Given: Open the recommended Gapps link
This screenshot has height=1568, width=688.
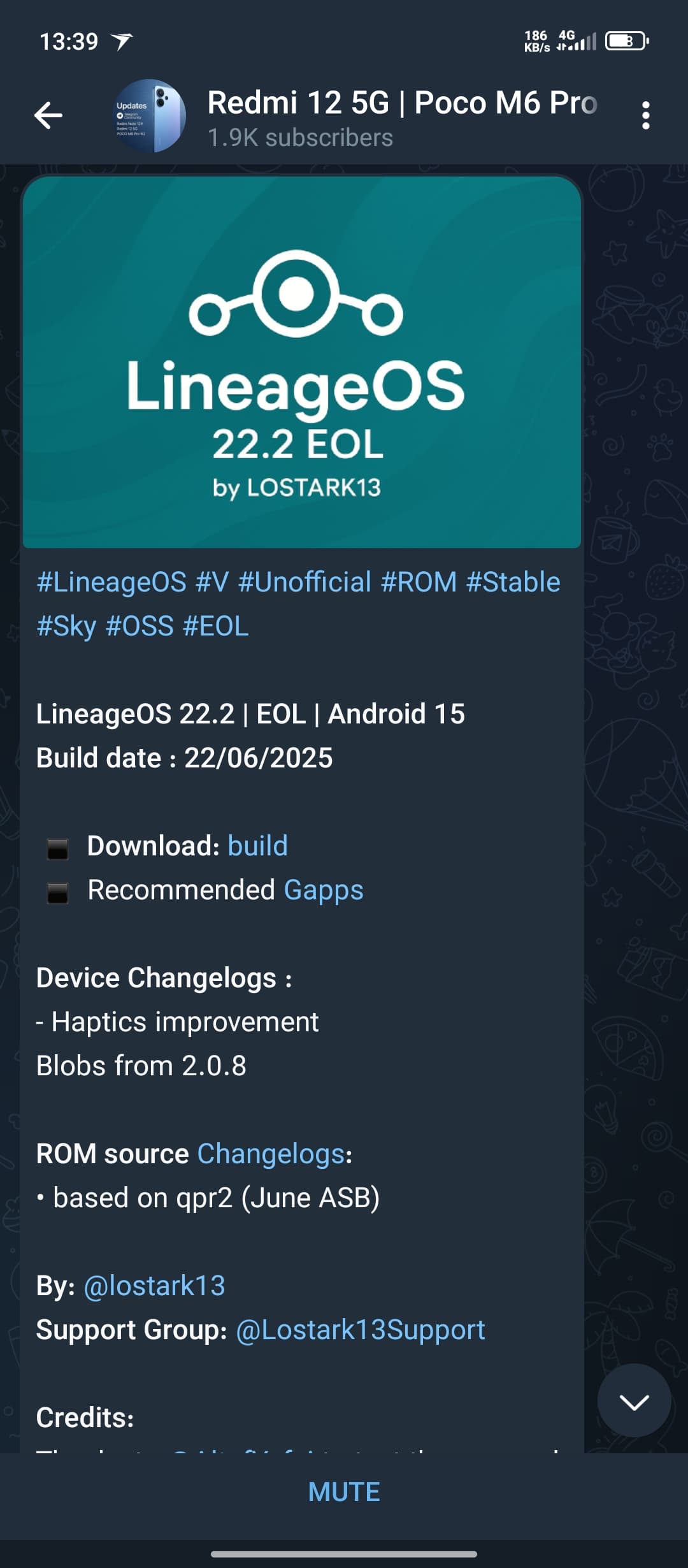Looking at the screenshot, I should pyautogui.click(x=323, y=890).
